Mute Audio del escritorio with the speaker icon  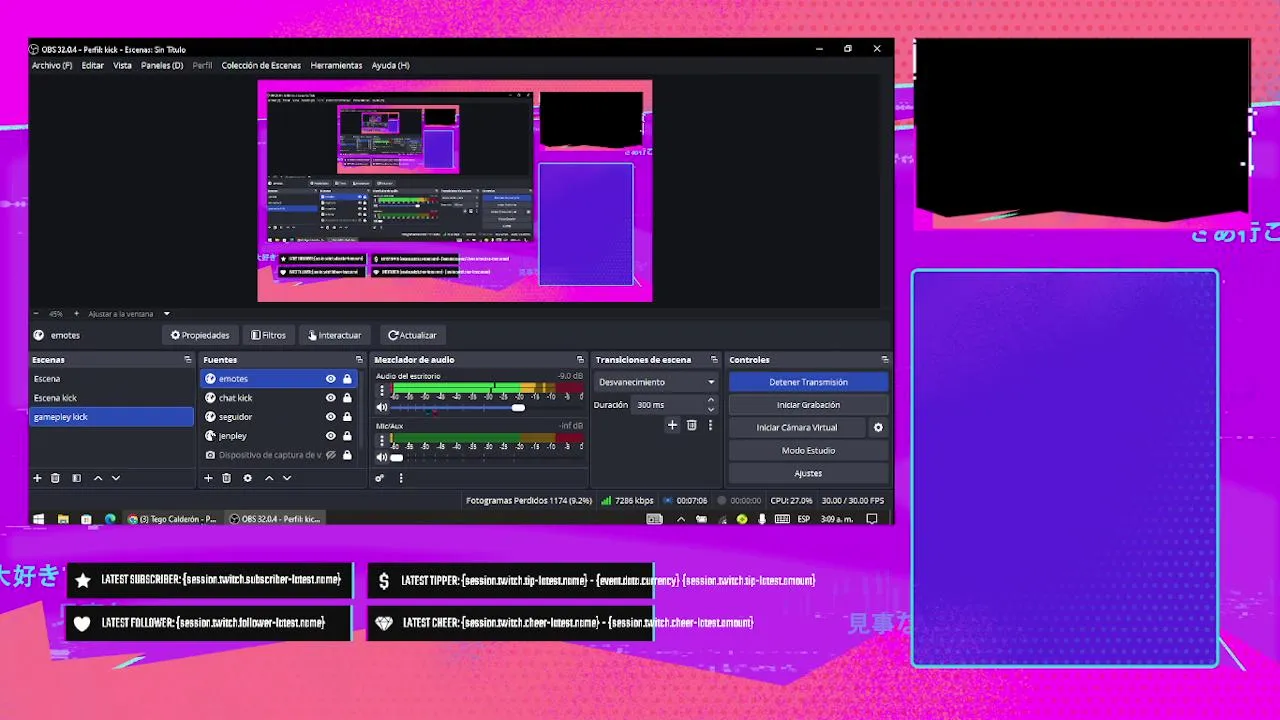click(381, 407)
